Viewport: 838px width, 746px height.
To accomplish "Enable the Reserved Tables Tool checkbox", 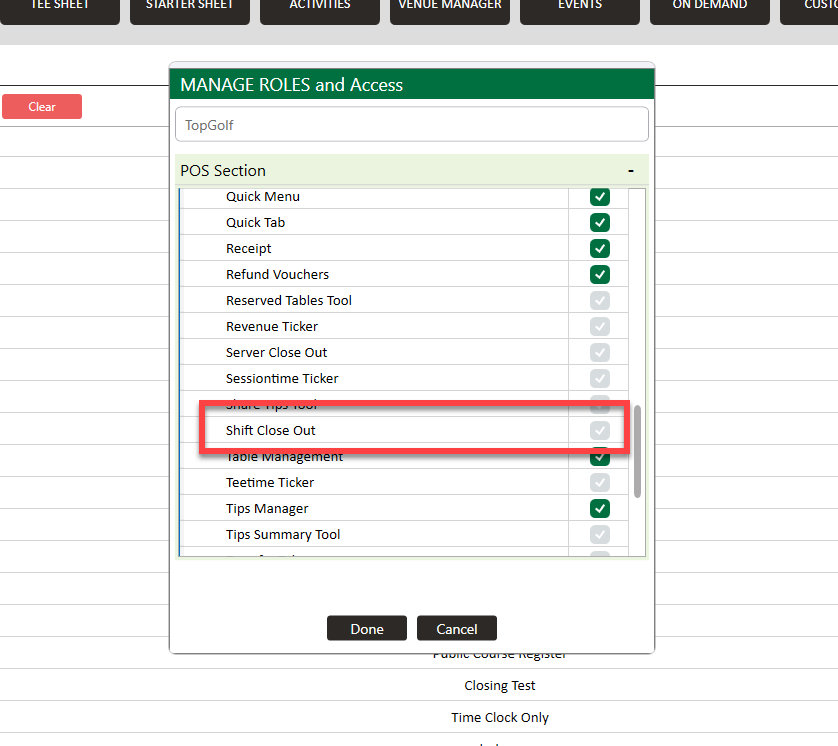I will [x=599, y=301].
